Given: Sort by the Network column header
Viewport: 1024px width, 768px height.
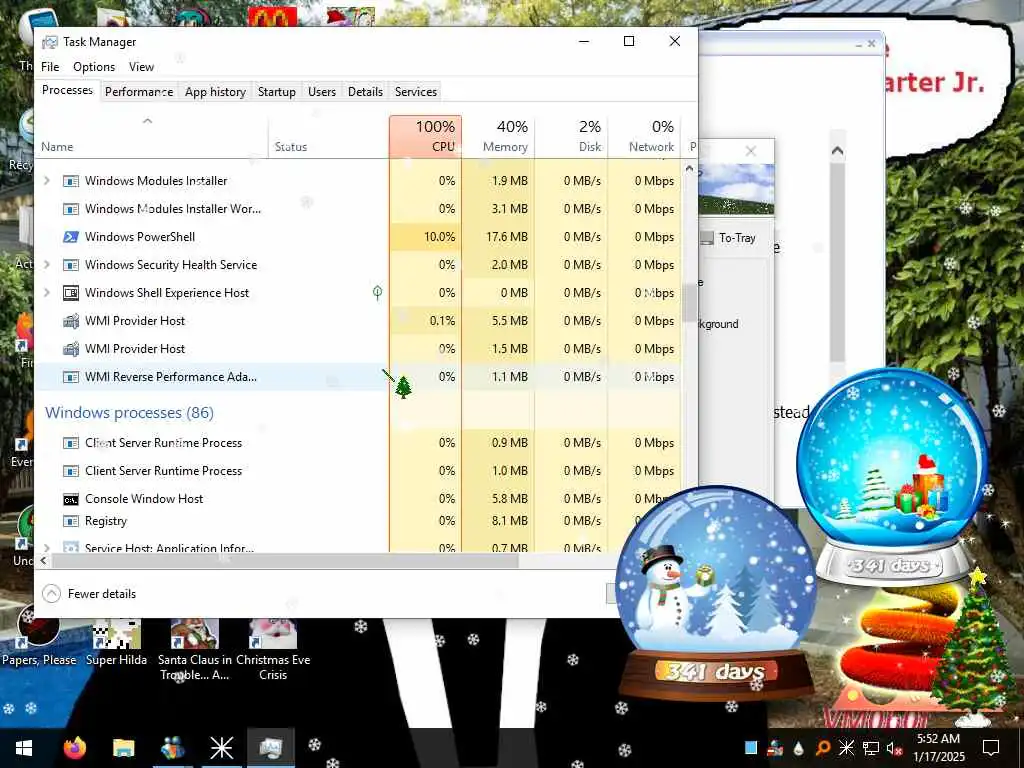Looking at the screenshot, I should point(644,136).
